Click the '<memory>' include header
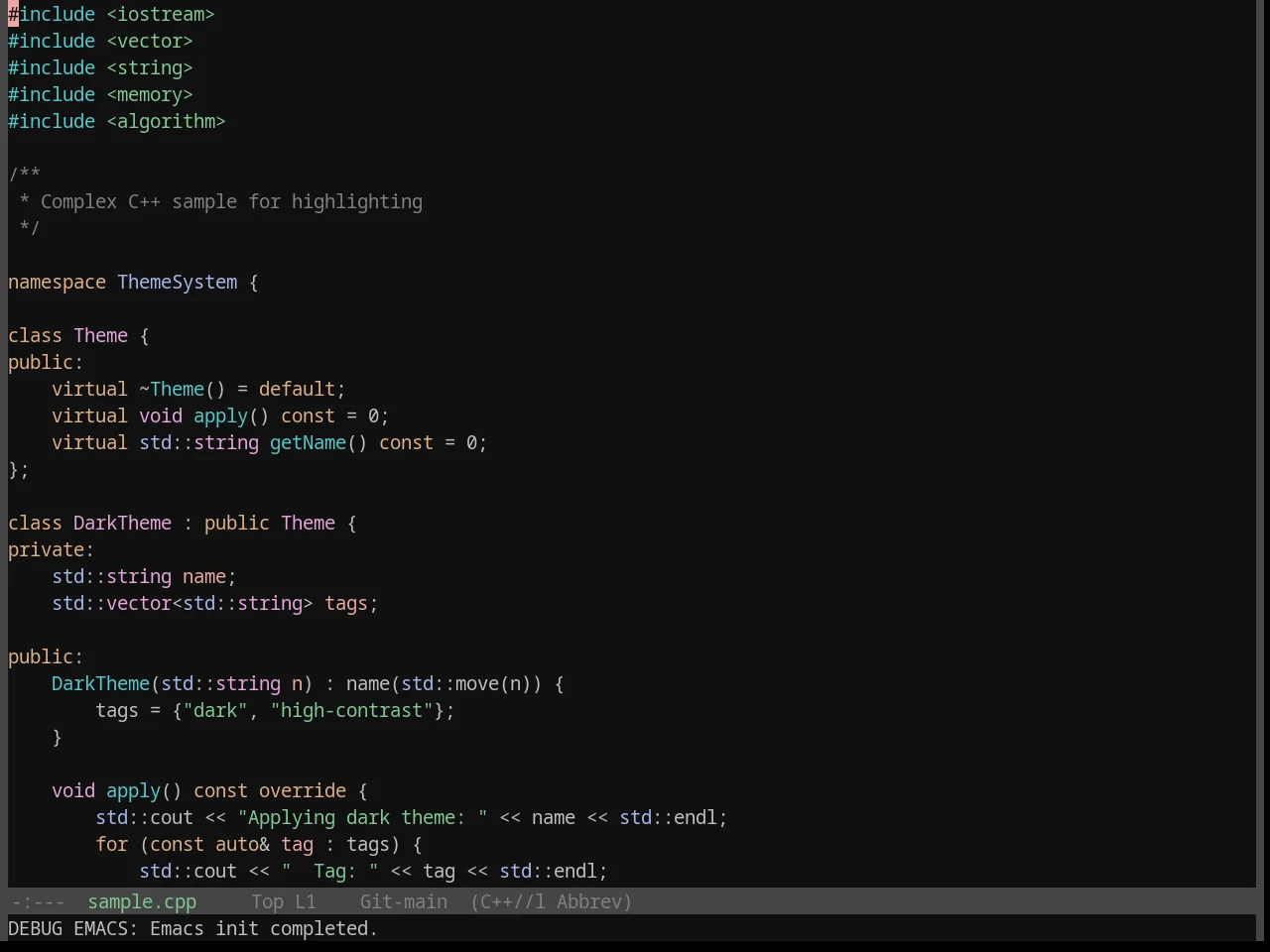Screen dimensions: 1270x952 tap(150, 94)
